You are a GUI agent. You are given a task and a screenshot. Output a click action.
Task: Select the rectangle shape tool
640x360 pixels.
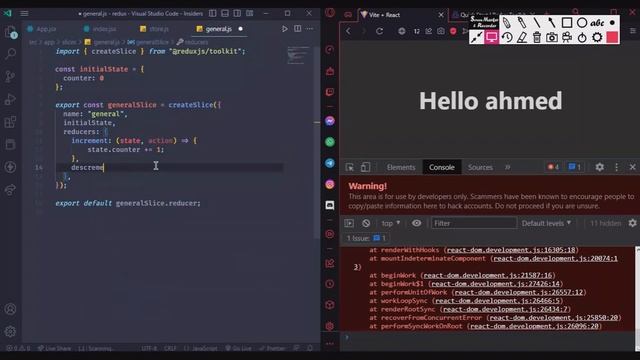click(567, 22)
